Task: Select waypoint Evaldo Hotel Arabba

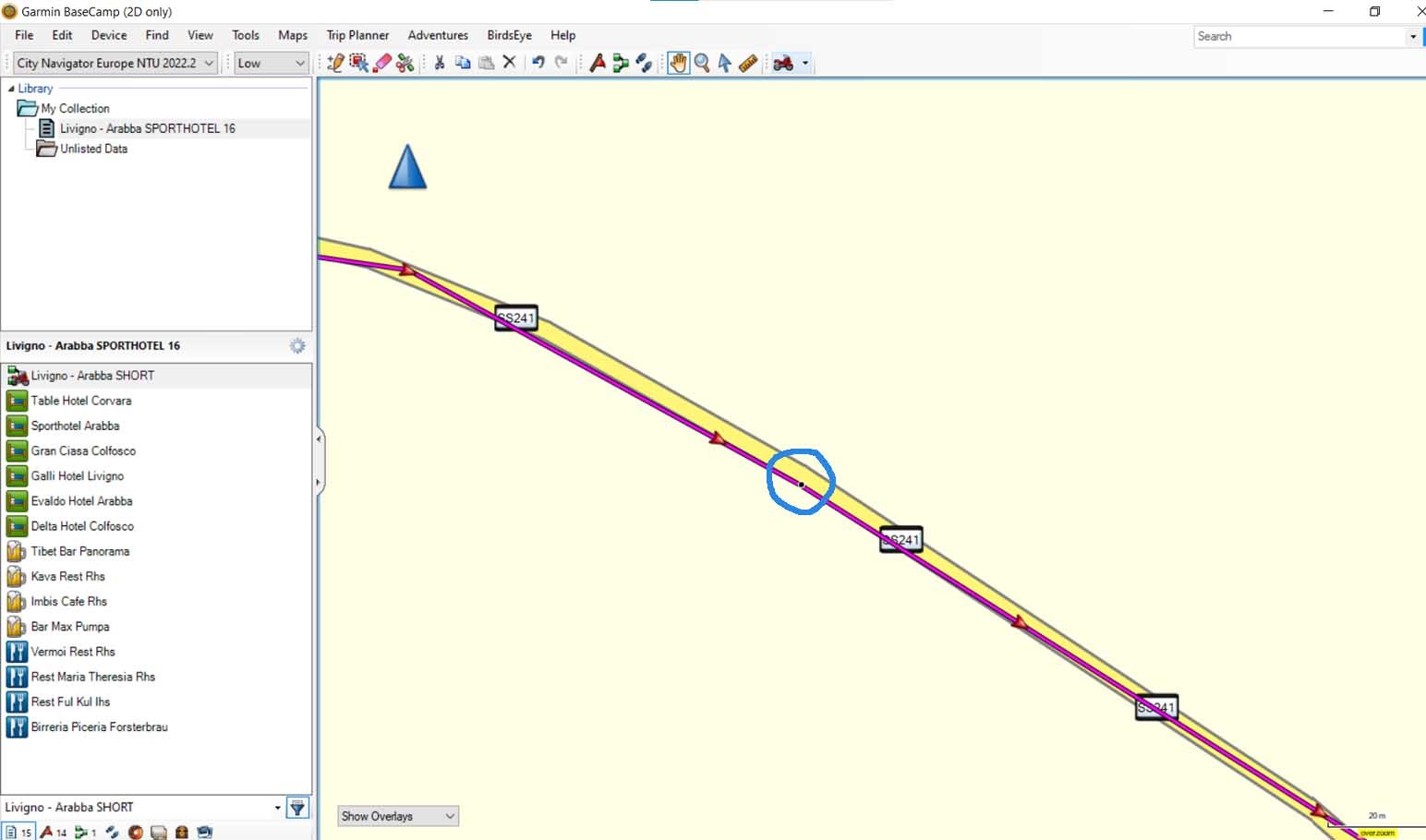Action: tap(156, 500)
